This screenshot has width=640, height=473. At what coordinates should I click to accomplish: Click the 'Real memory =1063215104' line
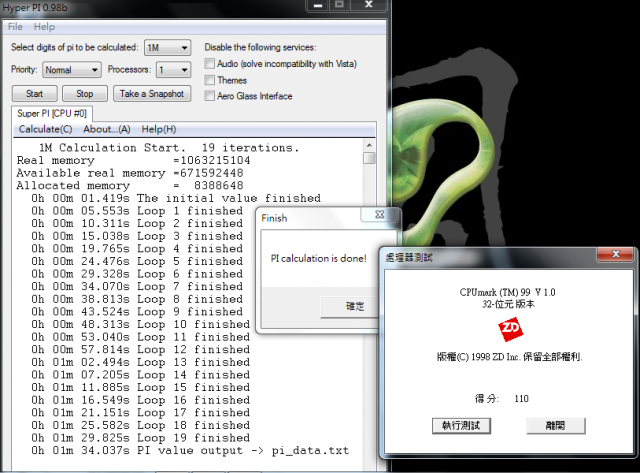[133, 160]
